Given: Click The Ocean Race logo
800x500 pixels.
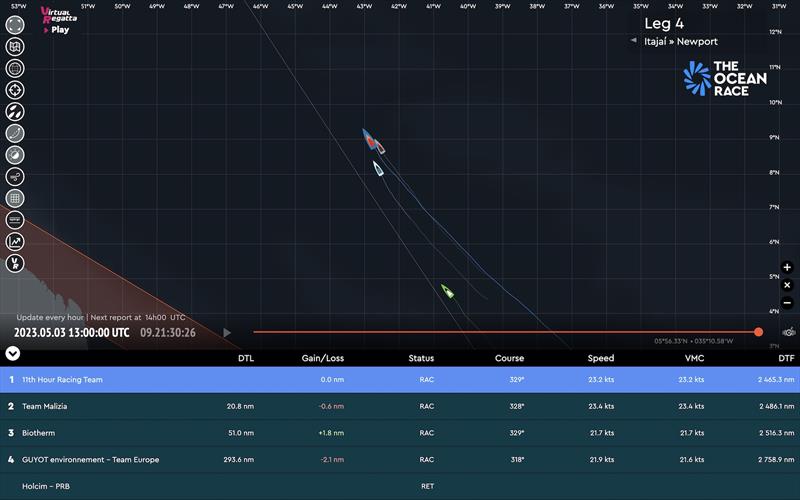Looking at the screenshot, I should [x=725, y=79].
